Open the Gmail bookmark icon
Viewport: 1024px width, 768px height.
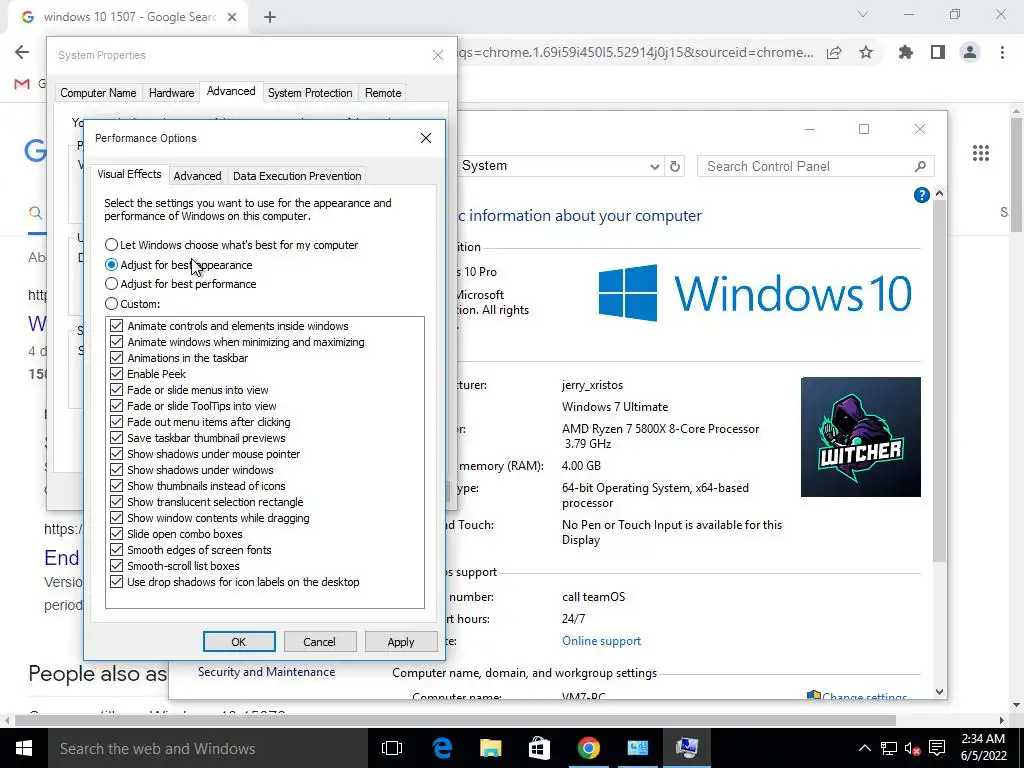pyautogui.click(x=22, y=84)
